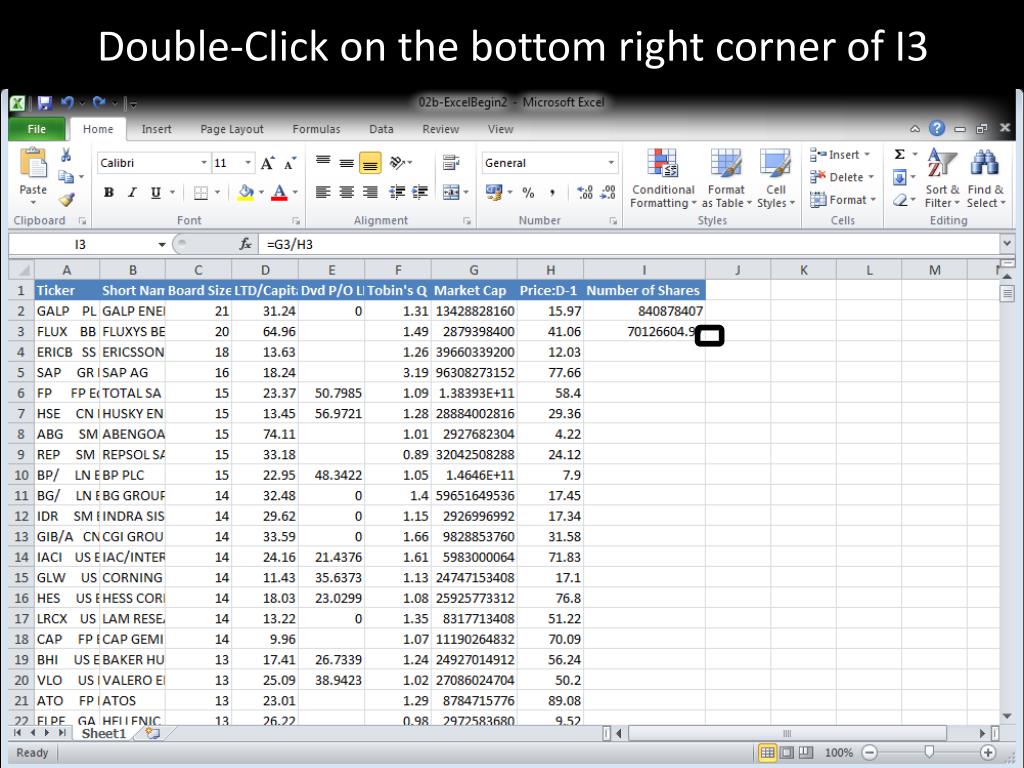
Task: Open Format cells menu
Action: pos(842,200)
